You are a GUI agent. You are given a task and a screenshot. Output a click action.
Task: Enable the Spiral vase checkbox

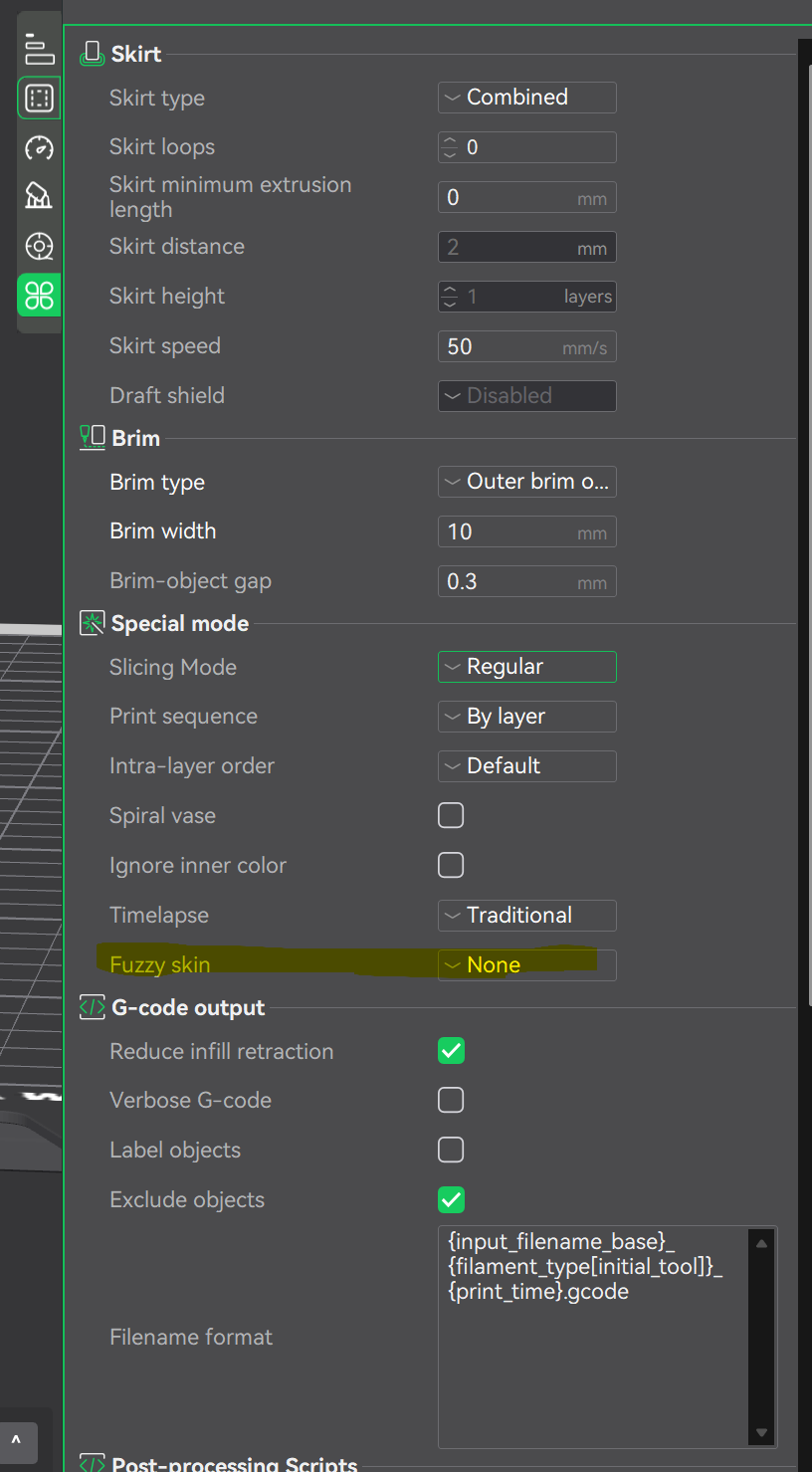point(451,816)
